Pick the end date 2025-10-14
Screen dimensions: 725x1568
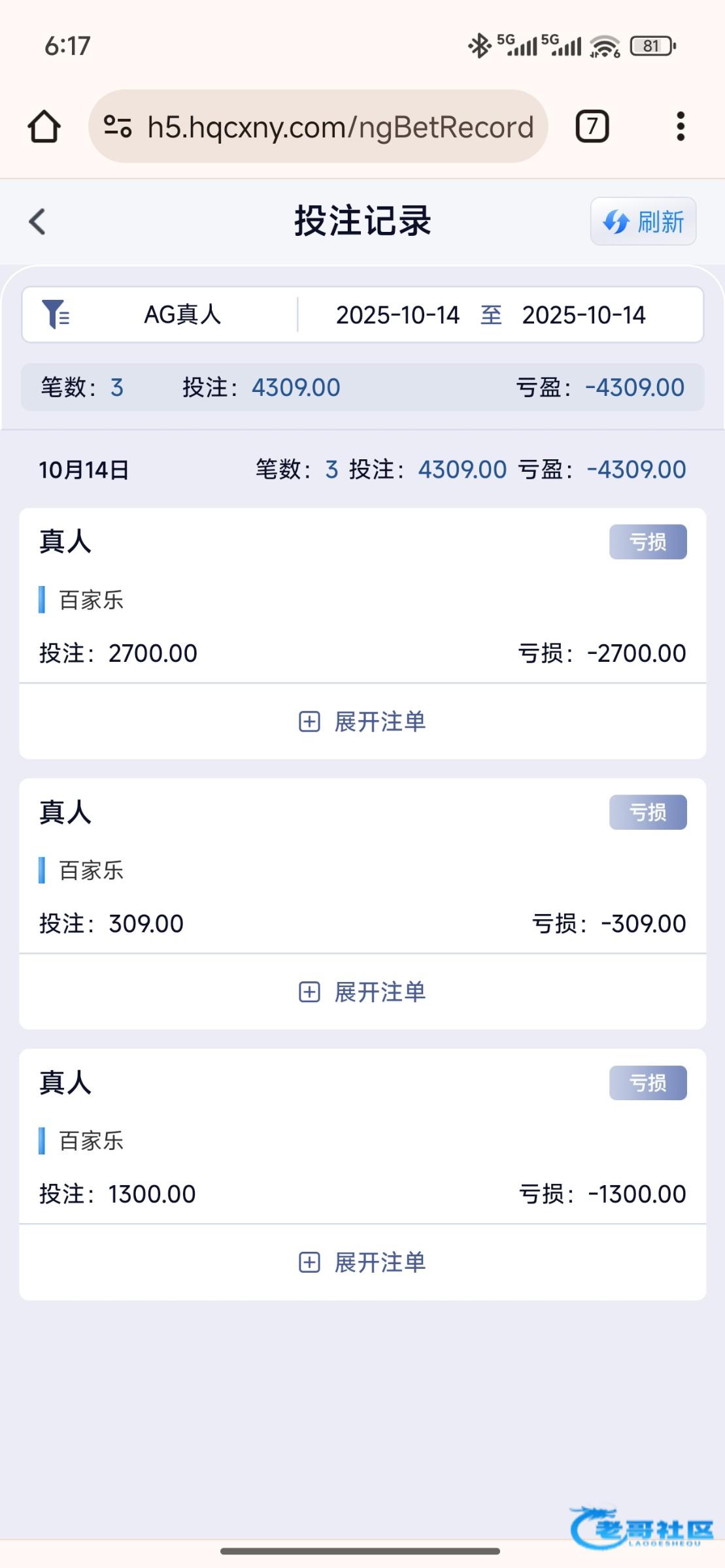(583, 315)
